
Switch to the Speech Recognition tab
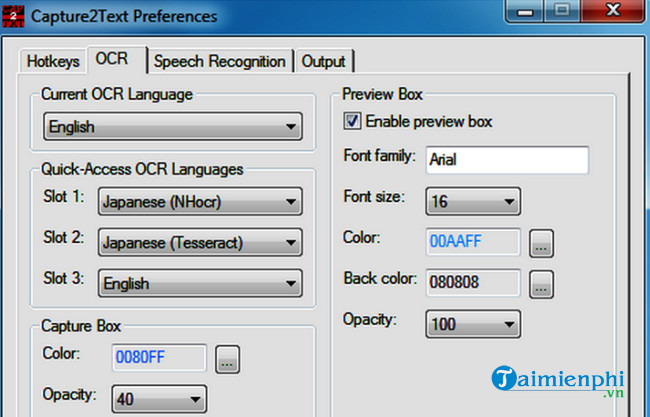coord(220,61)
